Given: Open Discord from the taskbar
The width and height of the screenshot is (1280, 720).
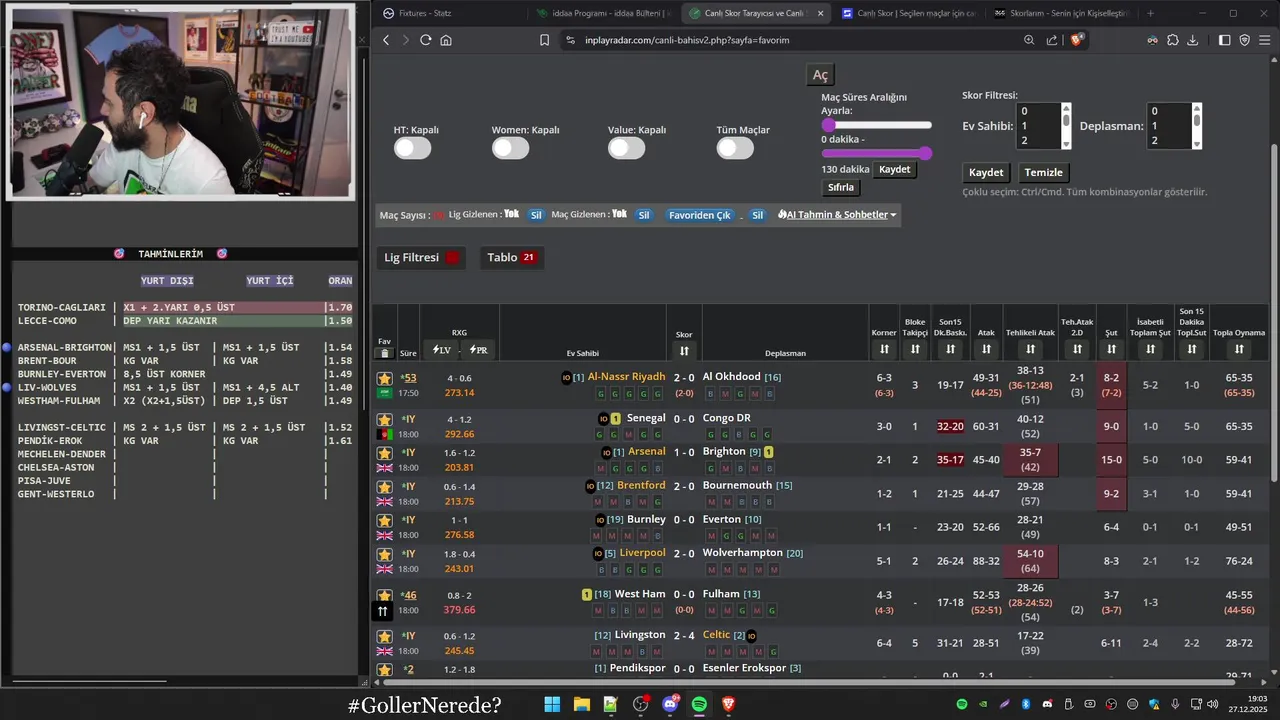Looking at the screenshot, I should [x=670, y=704].
